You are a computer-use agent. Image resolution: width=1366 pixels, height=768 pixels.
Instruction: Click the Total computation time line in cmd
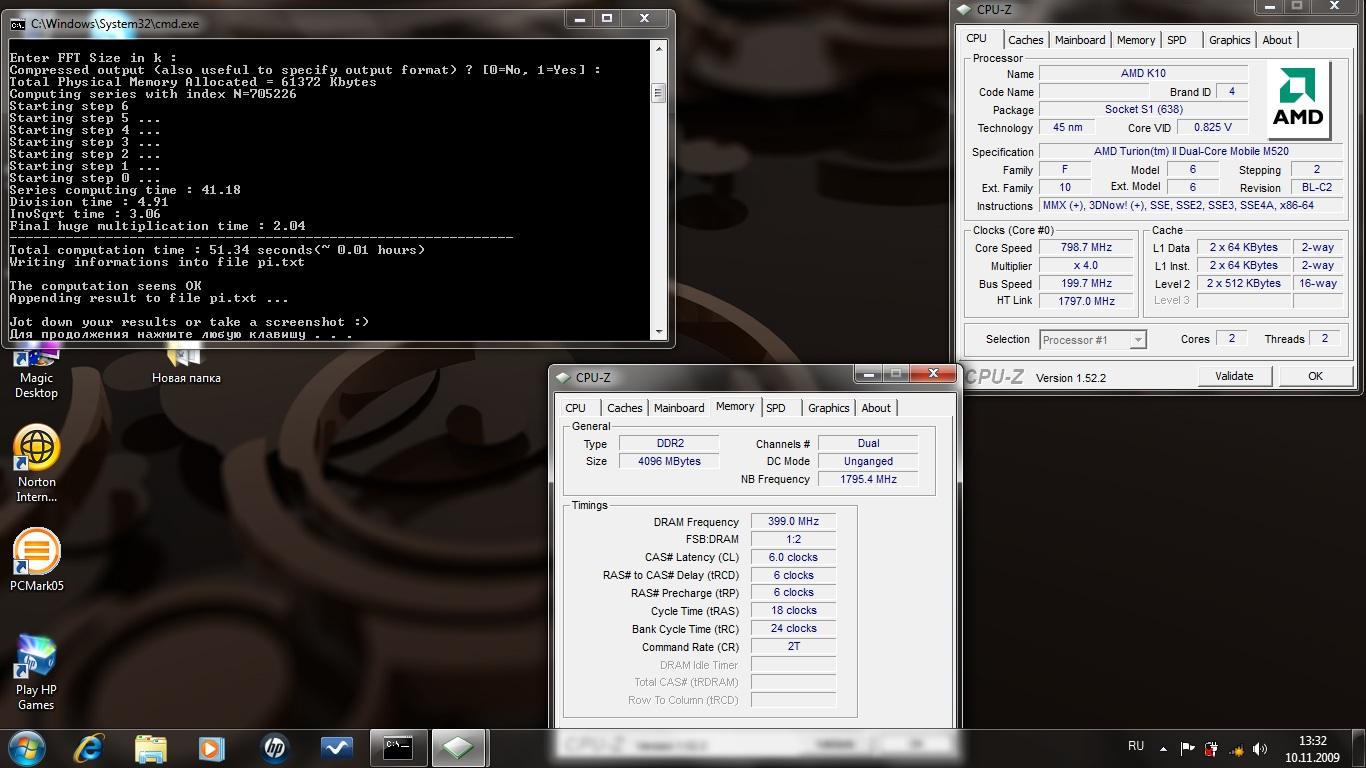click(217, 250)
